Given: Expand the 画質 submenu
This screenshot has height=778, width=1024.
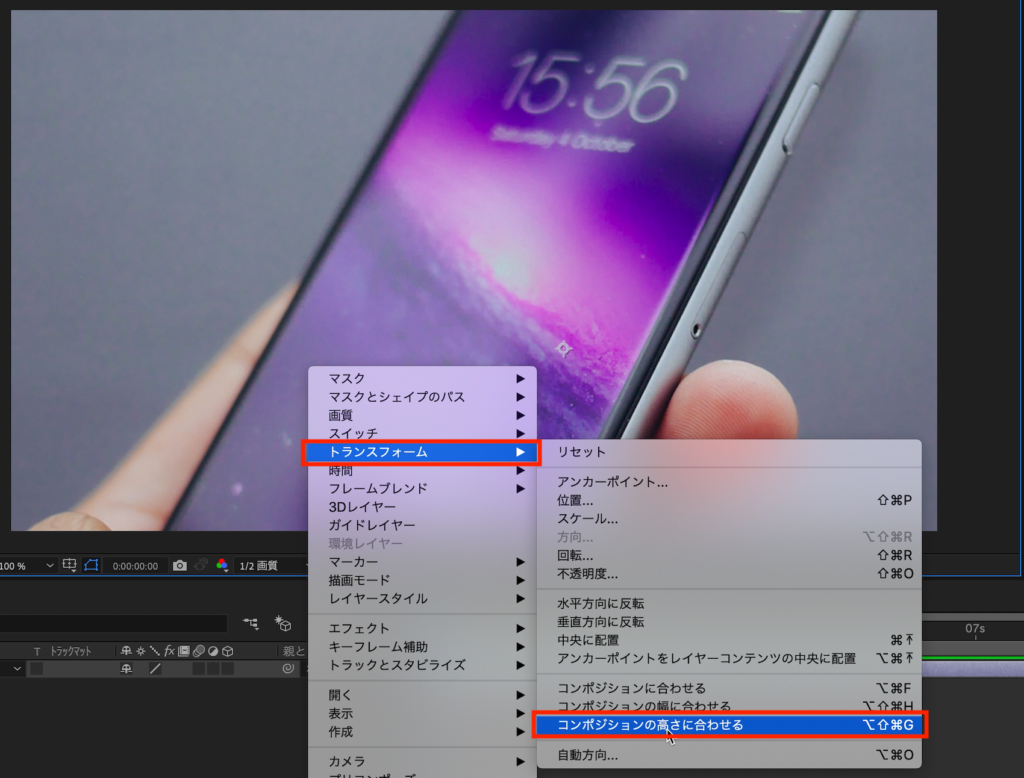Looking at the screenshot, I should pyautogui.click(x=423, y=415).
